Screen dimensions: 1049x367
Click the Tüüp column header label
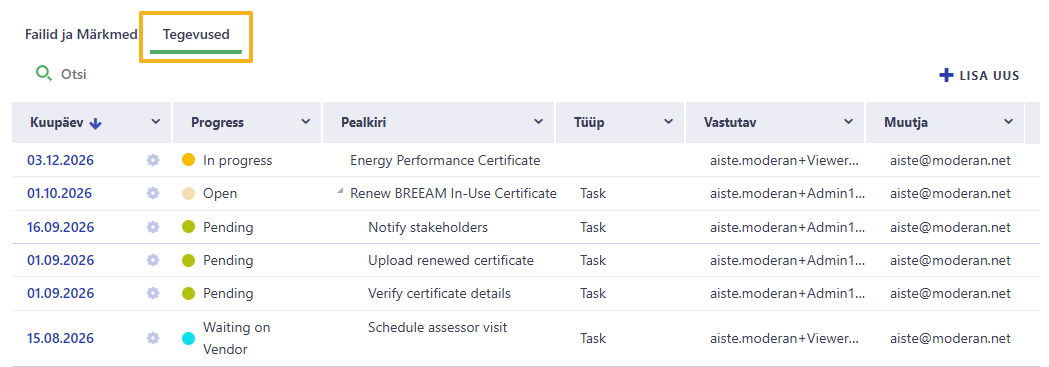(x=589, y=122)
